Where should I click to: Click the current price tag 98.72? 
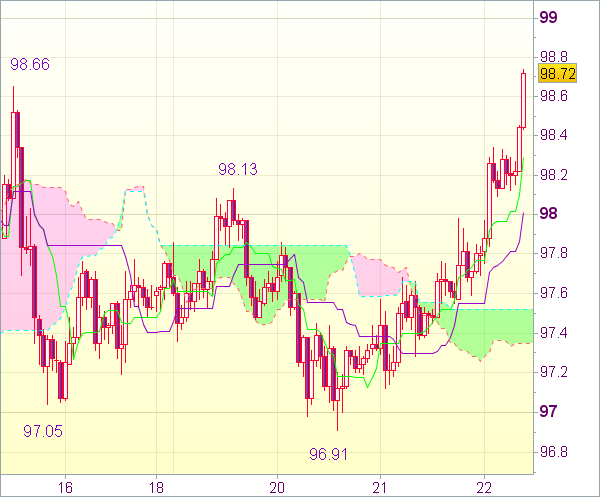[557, 73]
